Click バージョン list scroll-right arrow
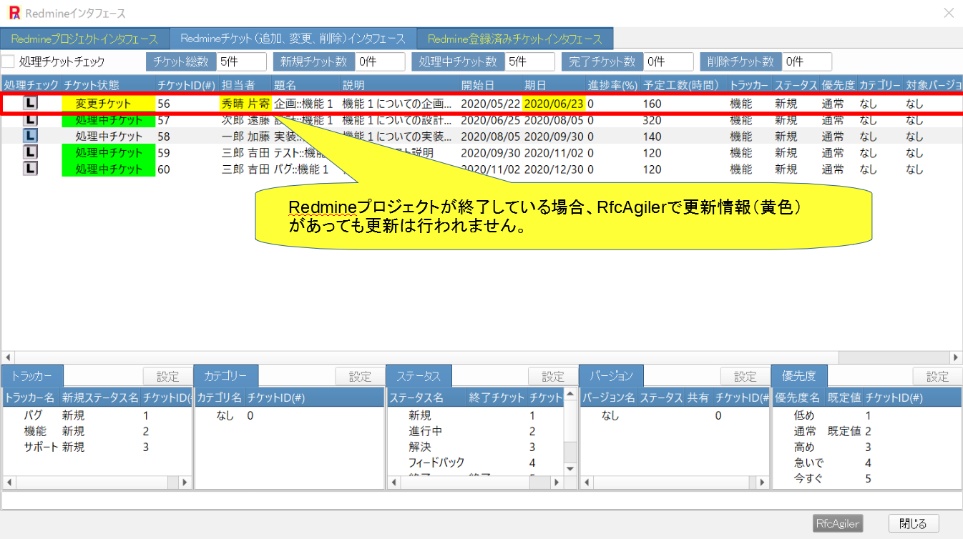The width and height of the screenshot is (963, 539). 762,483
